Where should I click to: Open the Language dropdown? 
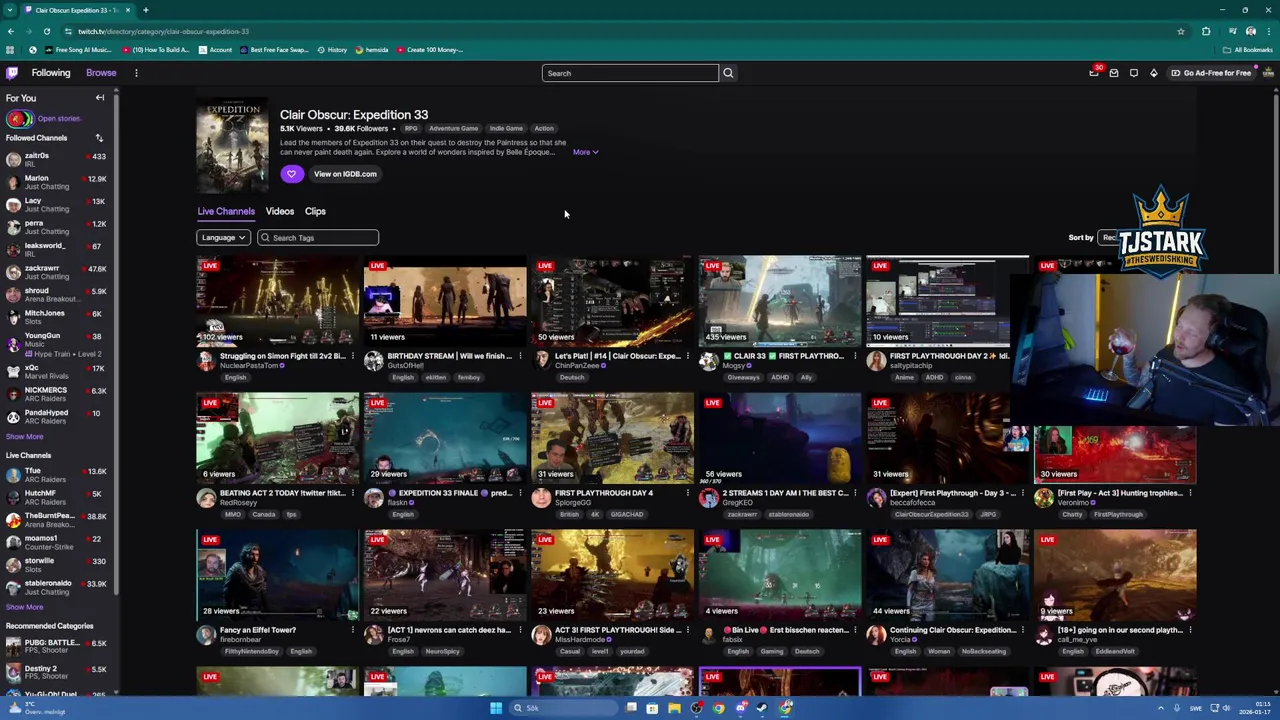(223, 238)
